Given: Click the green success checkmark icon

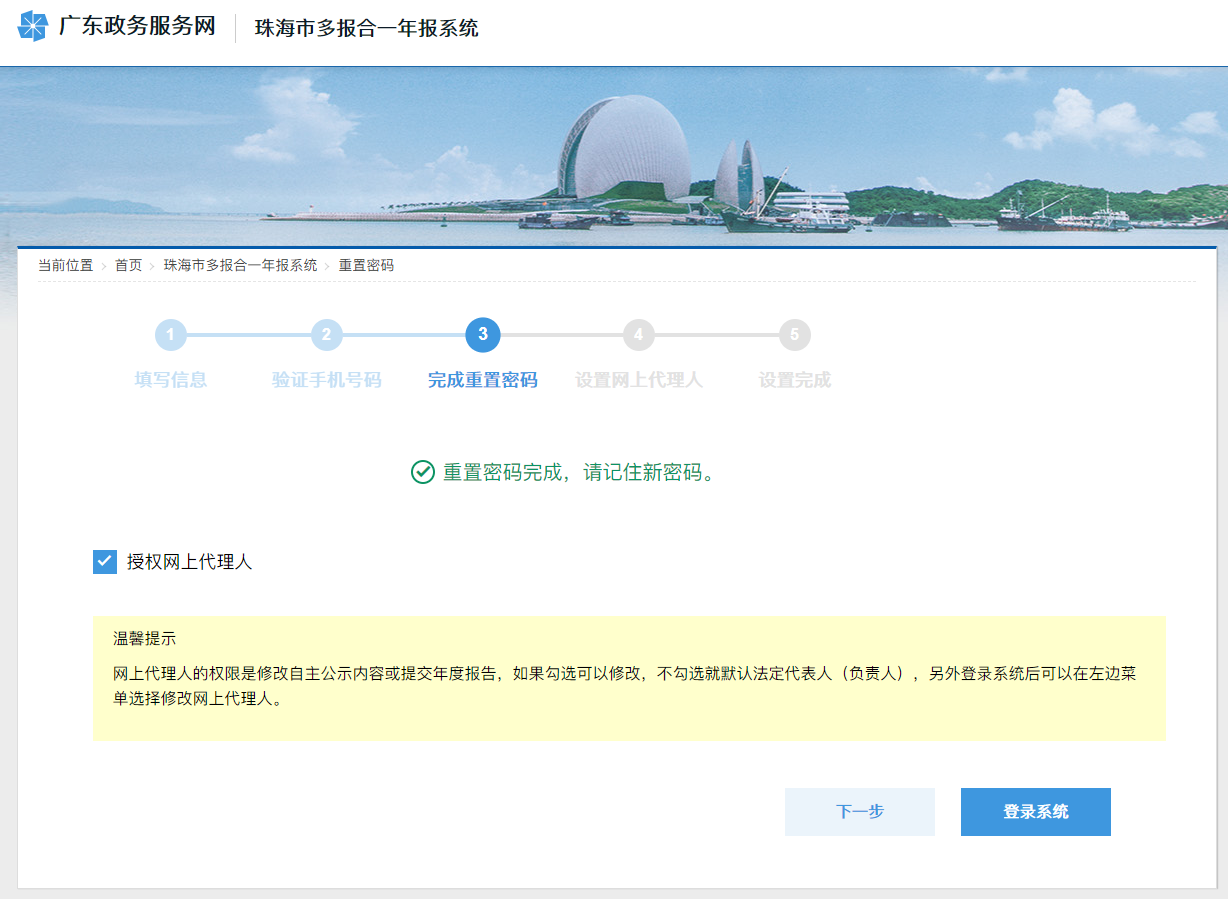Looking at the screenshot, I should (x=422, y=472).
